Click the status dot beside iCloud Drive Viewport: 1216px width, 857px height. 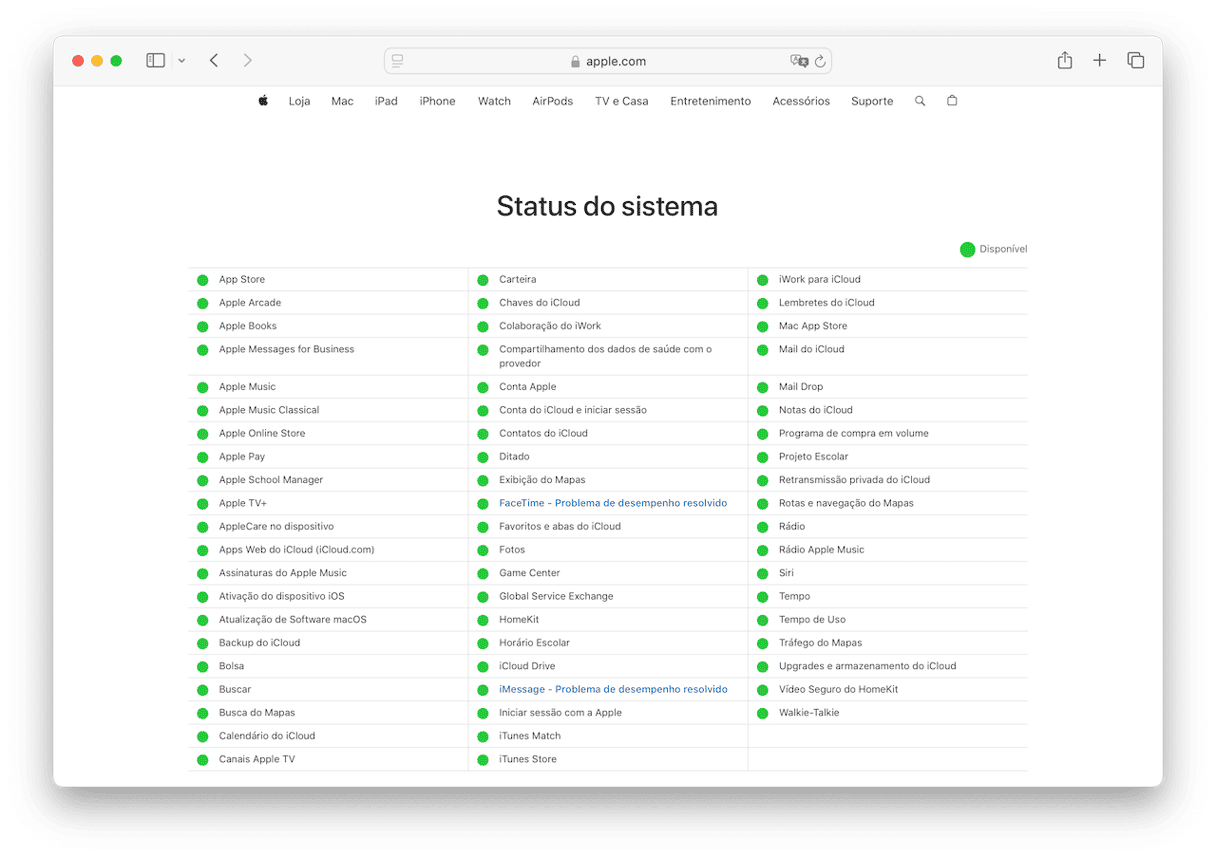482,666
